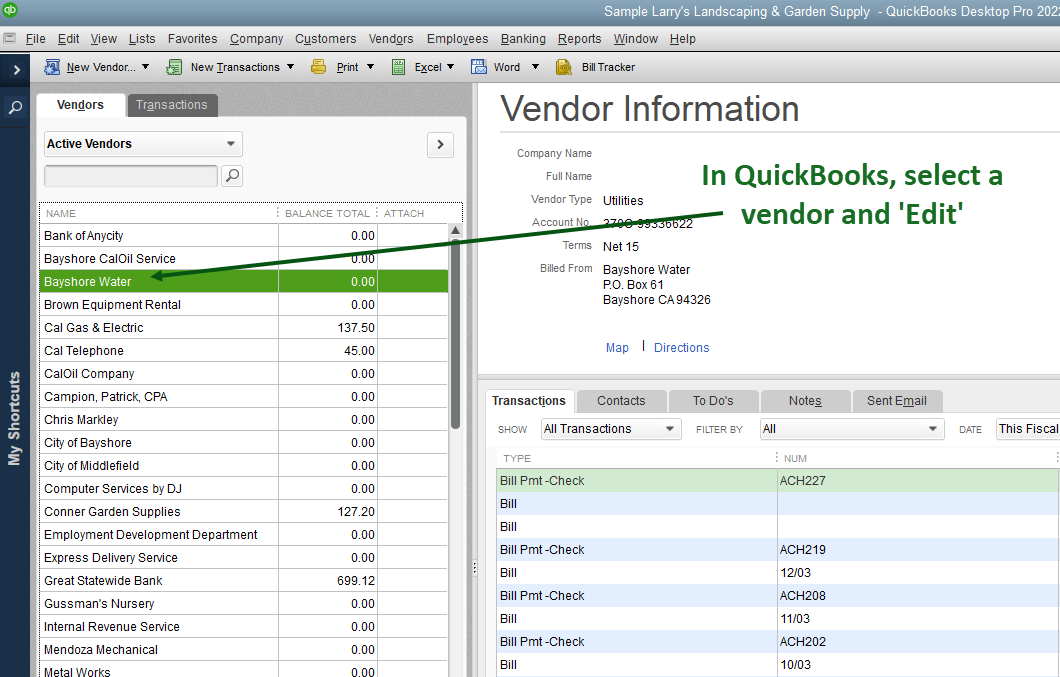Expand the My Shortcuts sidebar arrow
This screenshot has height=677, width=1060.
coord(16,70)
